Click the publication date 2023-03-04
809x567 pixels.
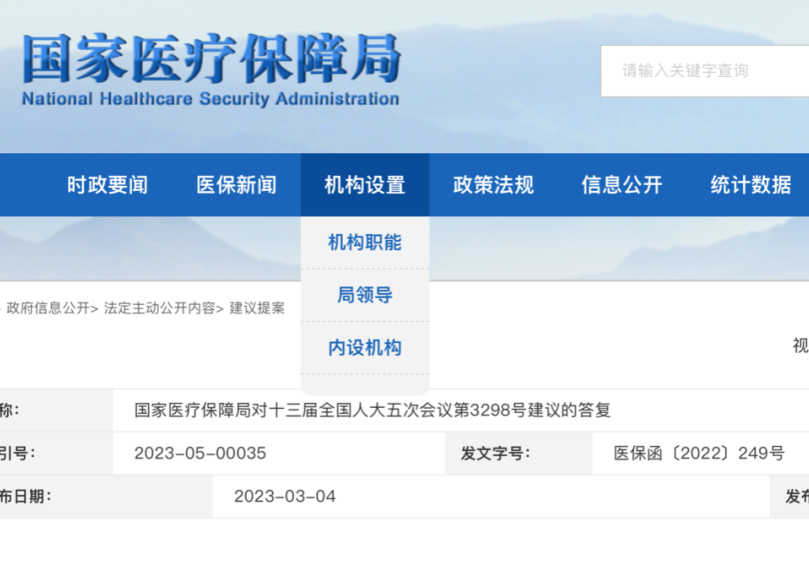(285, 497)
